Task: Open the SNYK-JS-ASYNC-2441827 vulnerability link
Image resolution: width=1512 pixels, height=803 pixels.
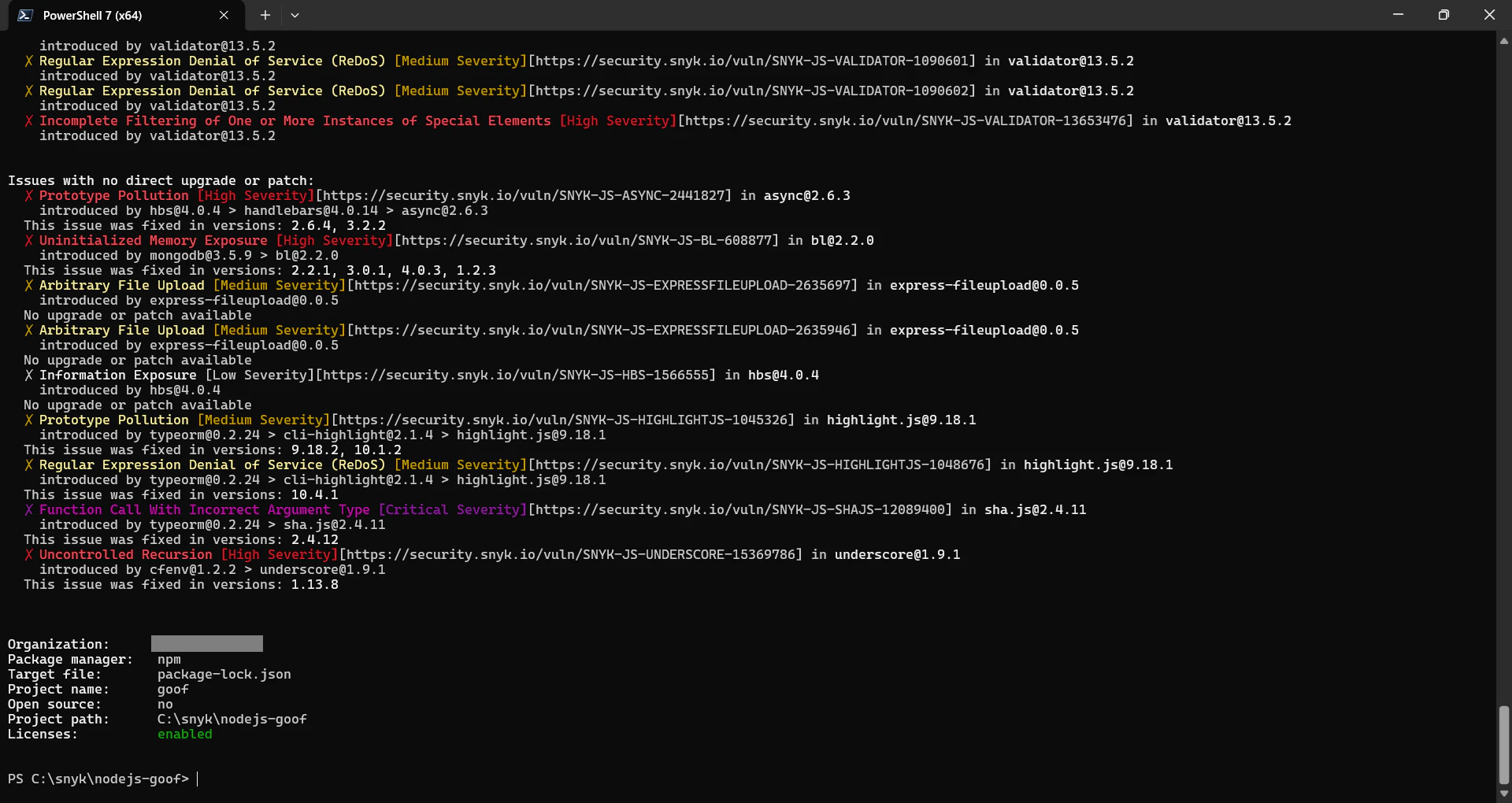Action: (524, 196)
